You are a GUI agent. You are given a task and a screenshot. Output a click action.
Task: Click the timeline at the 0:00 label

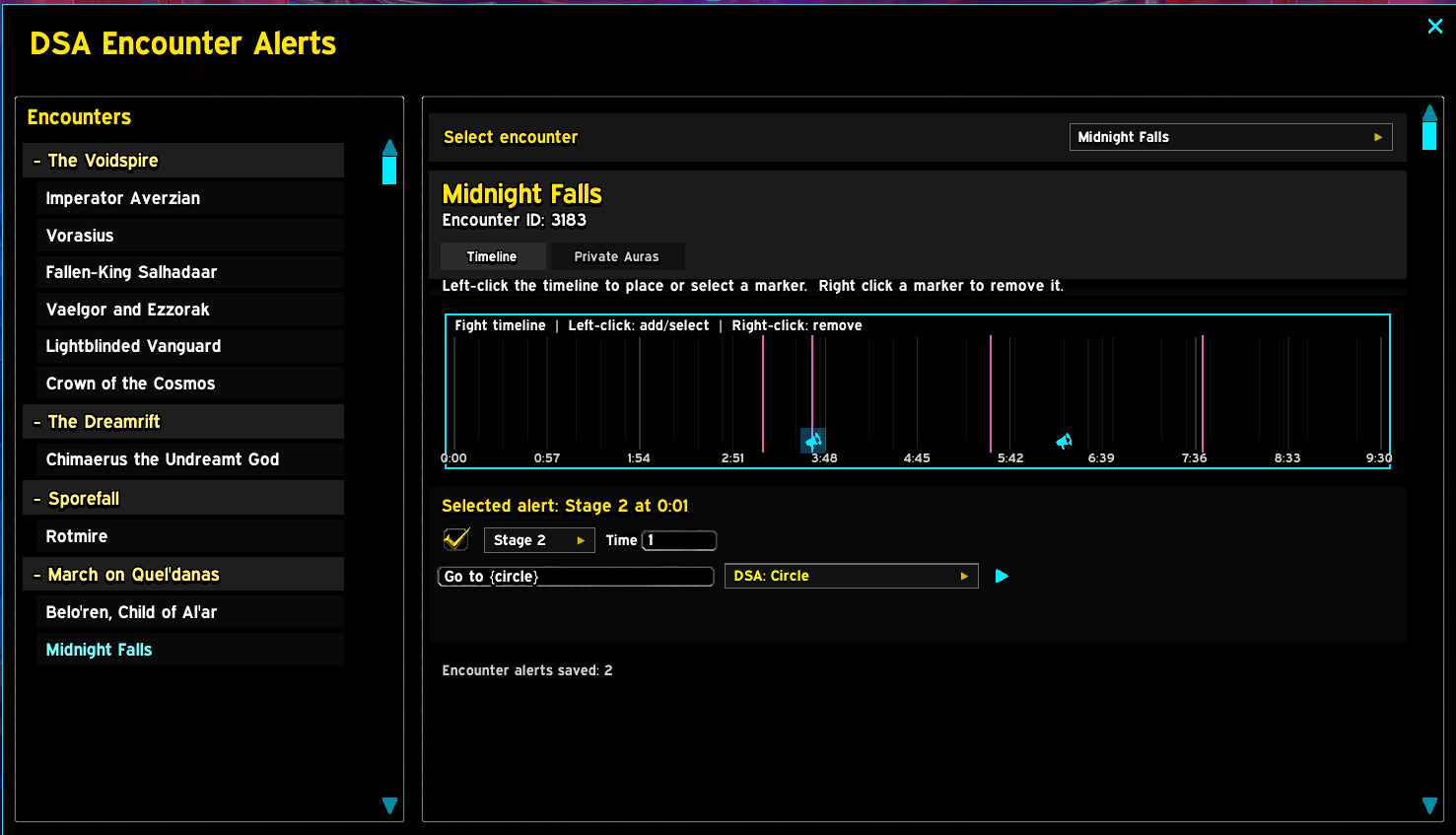[x=453, y=458]
